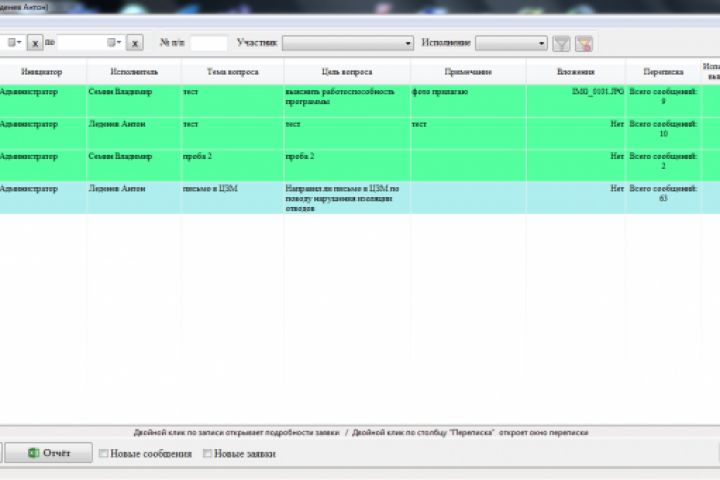
Task: Open the 'Исполнение' dropdown list
Action: (x=511, y=43)
